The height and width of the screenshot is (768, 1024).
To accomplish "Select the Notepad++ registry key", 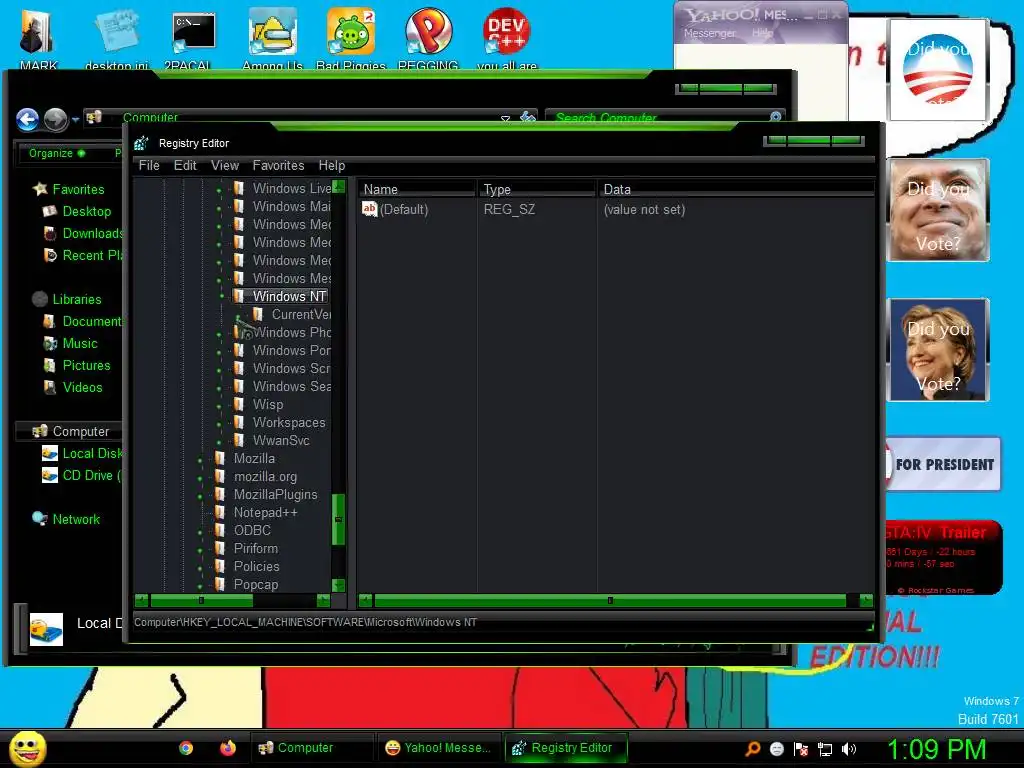I will [x=265, y=513].
